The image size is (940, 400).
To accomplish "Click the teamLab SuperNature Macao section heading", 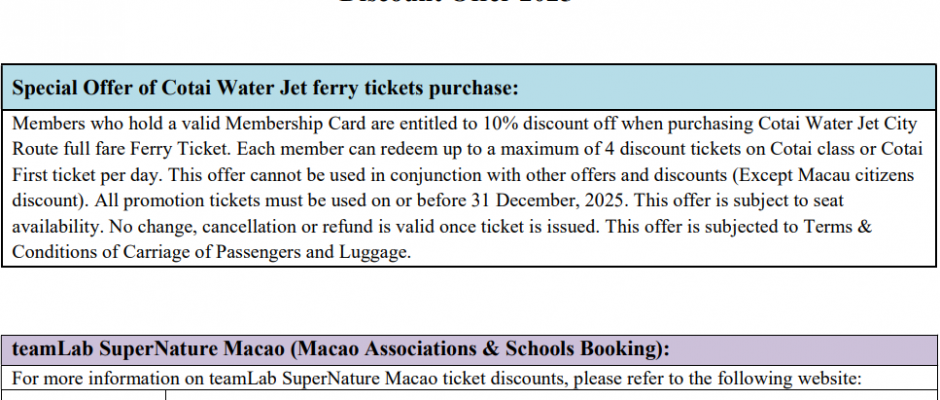I will (x=340, y=349).
